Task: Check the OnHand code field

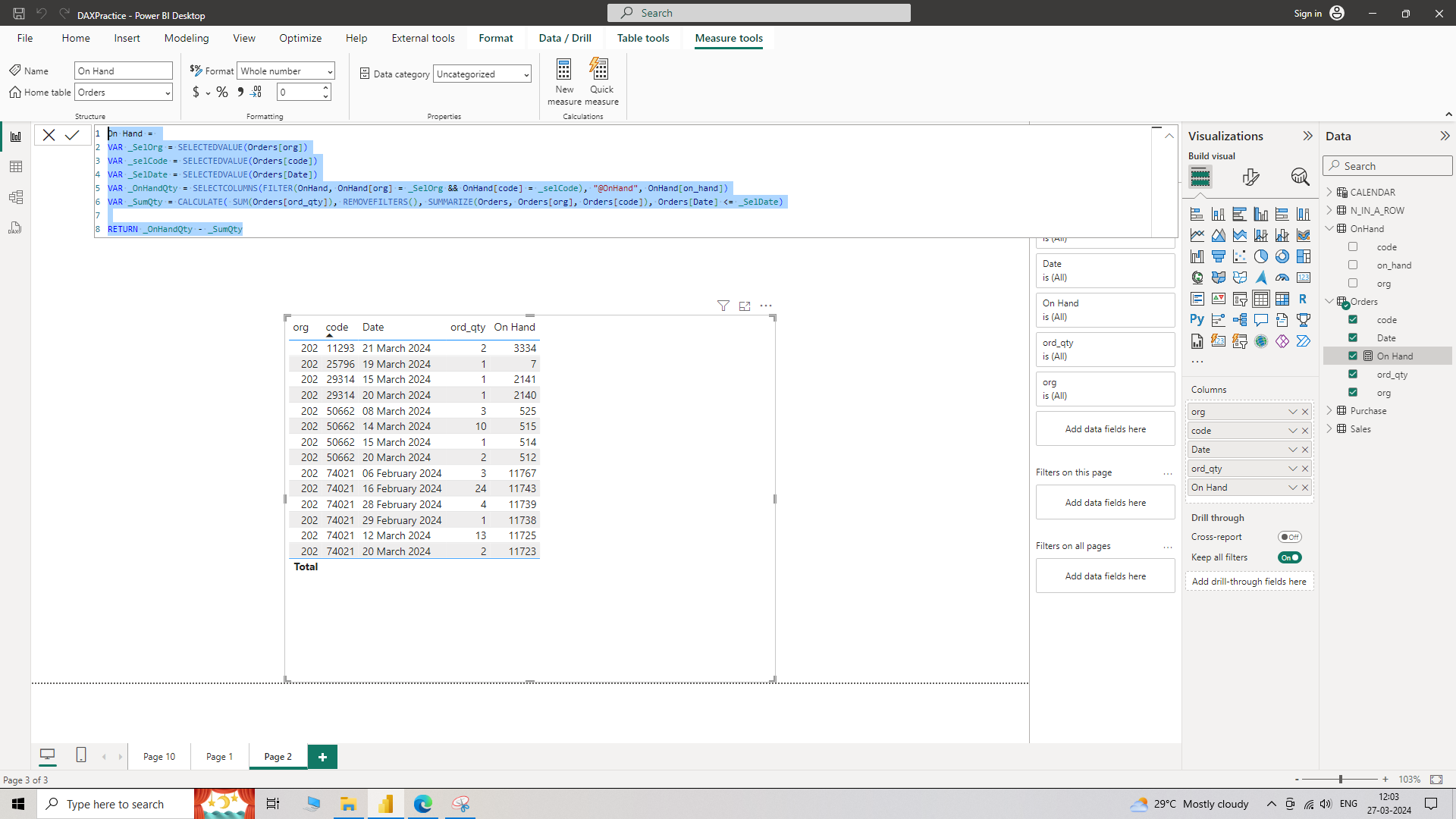Action: (x=1353, y=246)
